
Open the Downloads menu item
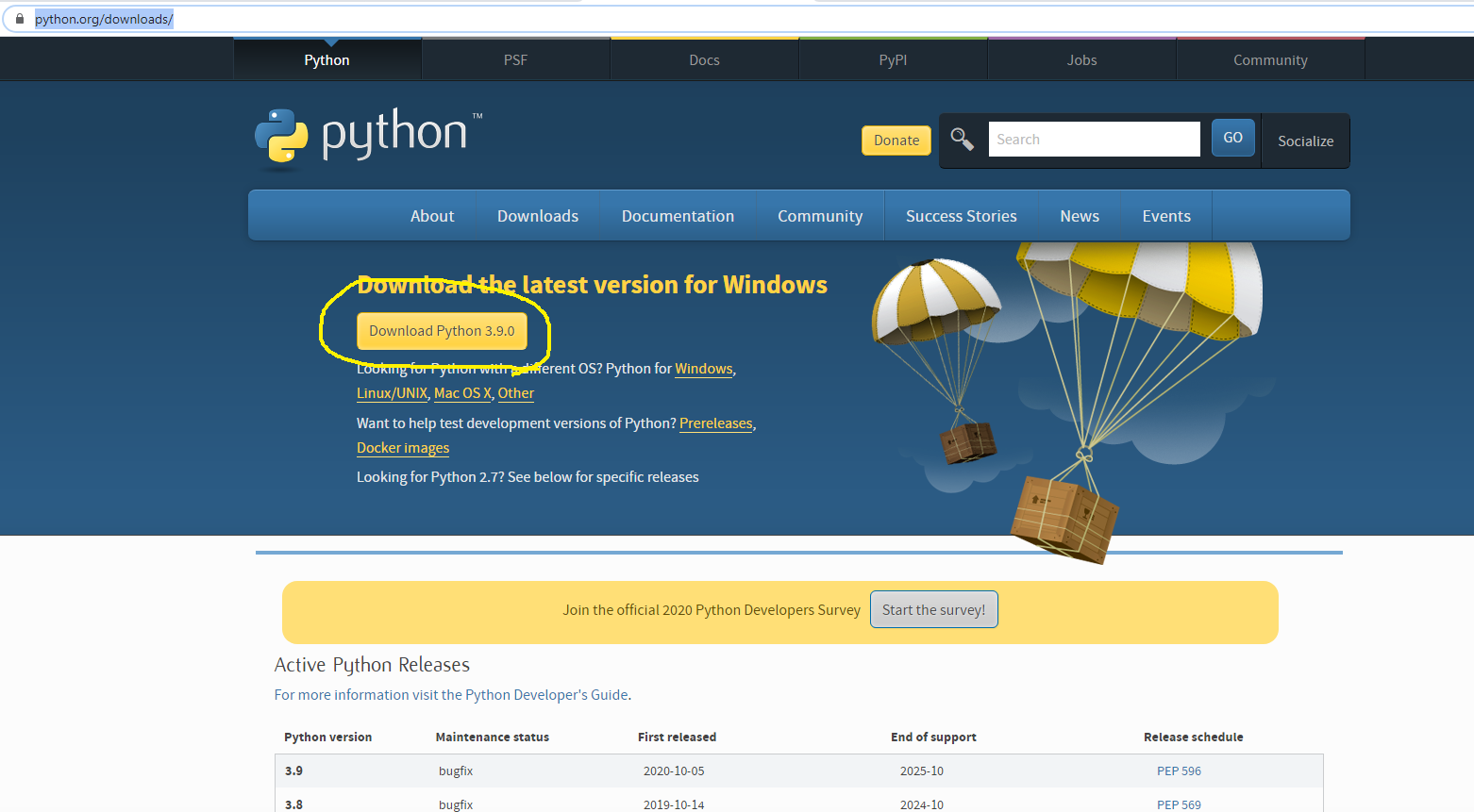pos(538,216)
